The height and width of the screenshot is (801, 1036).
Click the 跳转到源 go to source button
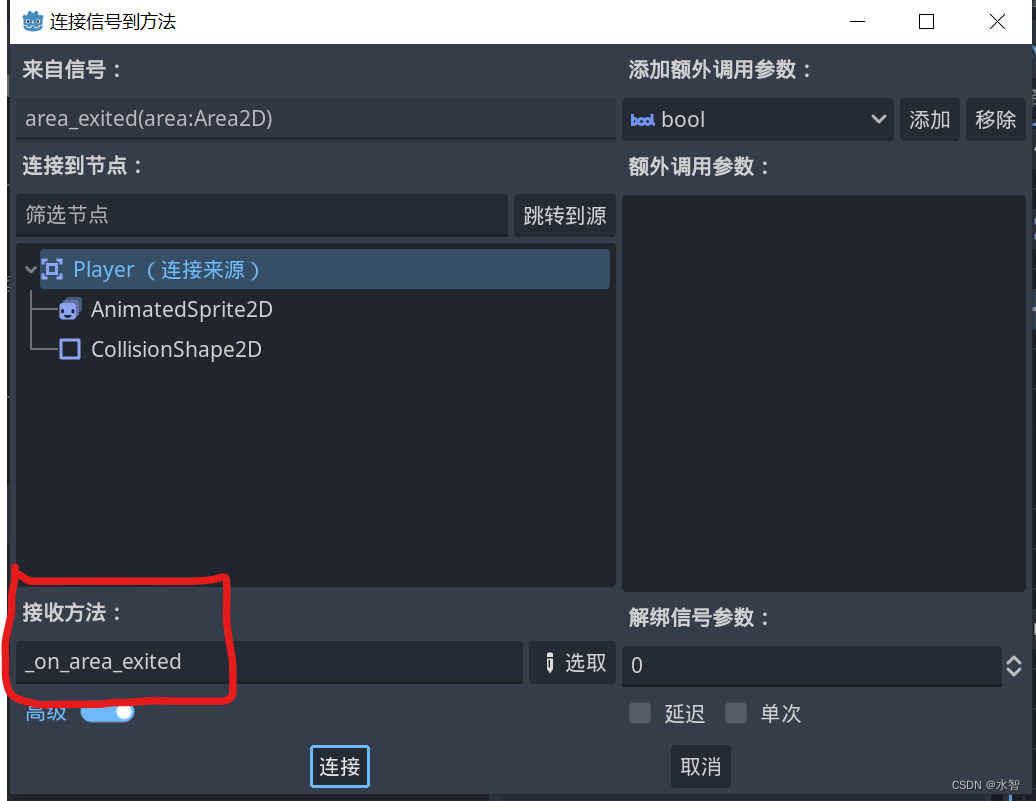coord(565,215)
